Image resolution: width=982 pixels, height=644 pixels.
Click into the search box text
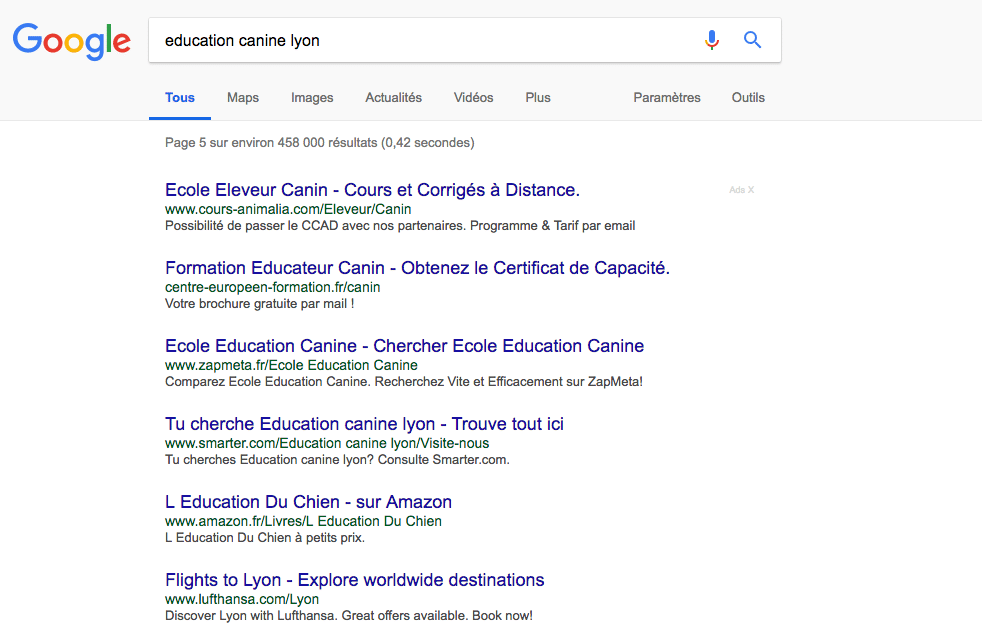242,41
